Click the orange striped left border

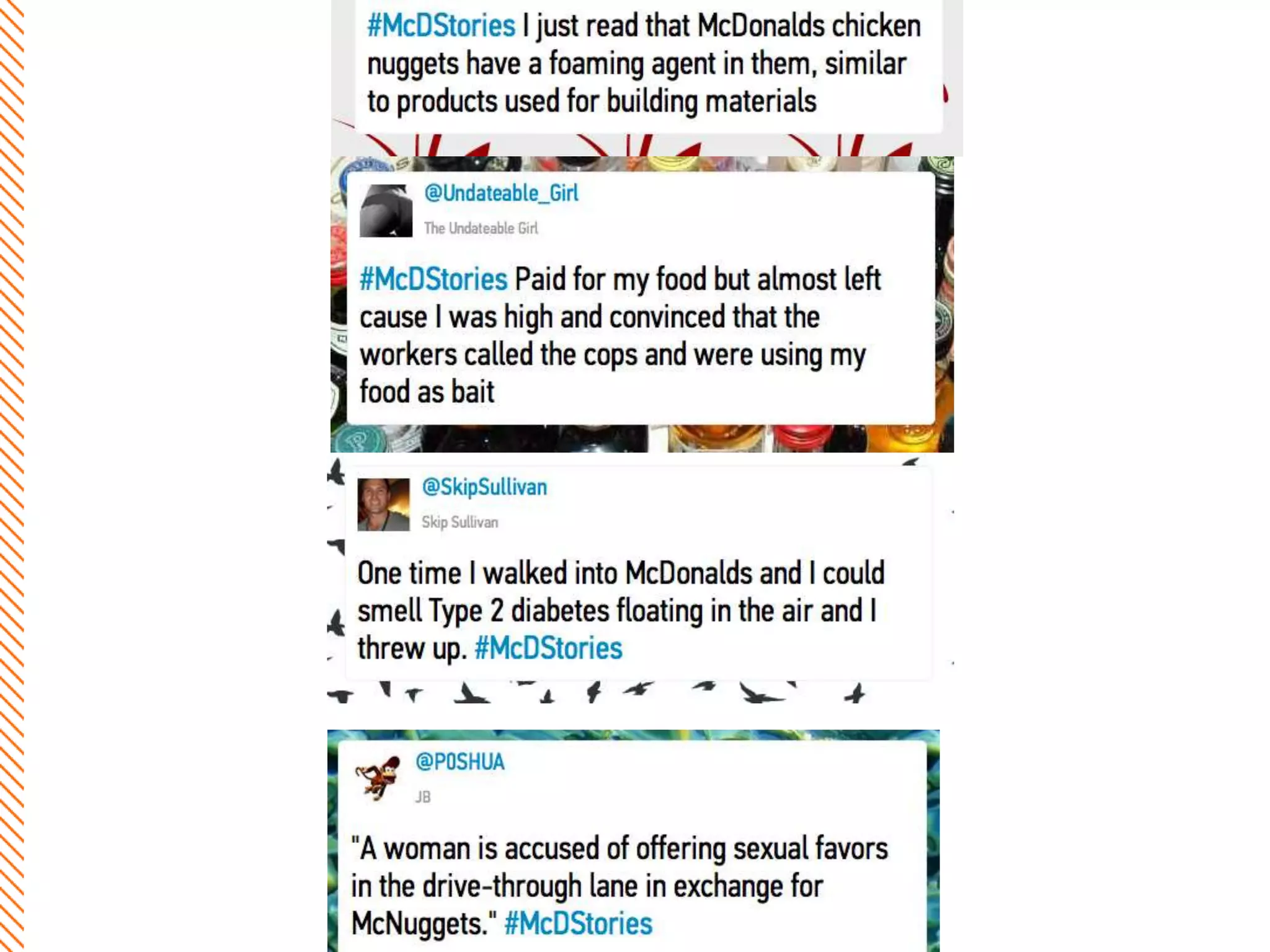pos(11,476)
